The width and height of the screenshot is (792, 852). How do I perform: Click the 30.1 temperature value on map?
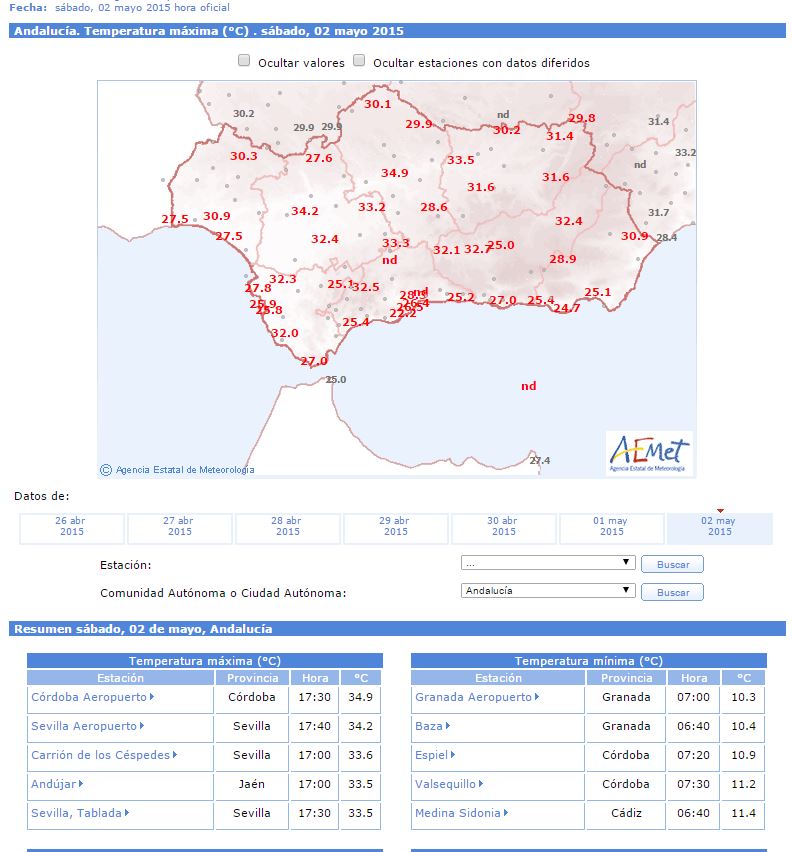click(x=378, y=104)
